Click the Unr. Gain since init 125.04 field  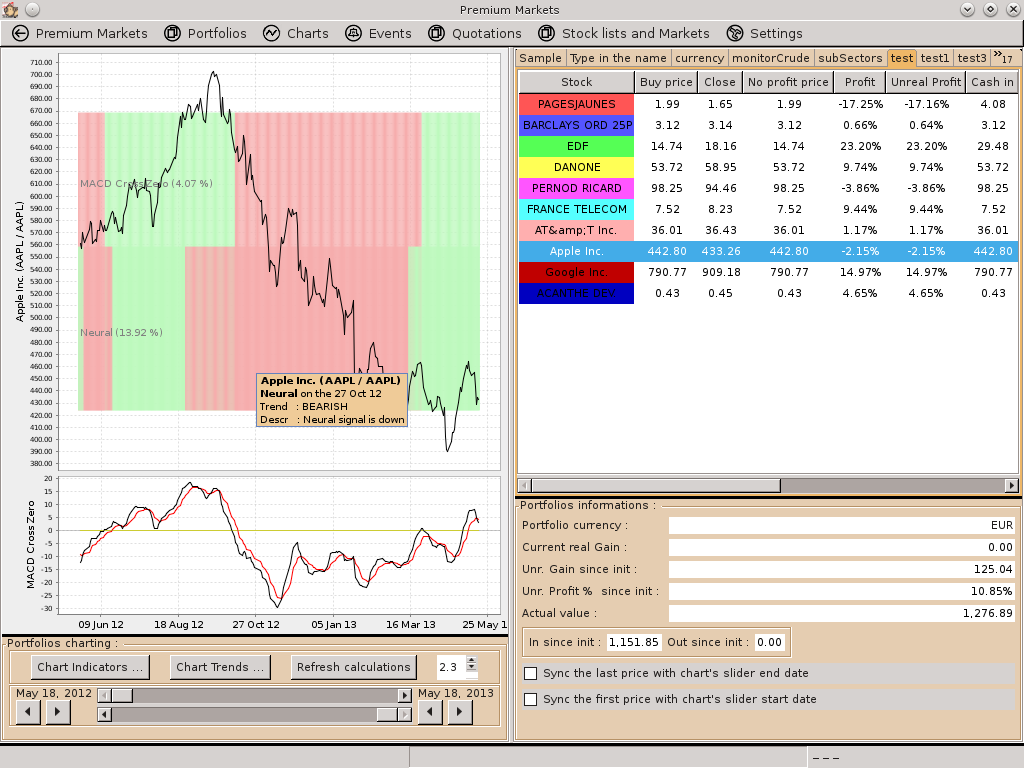click(842, 569)
